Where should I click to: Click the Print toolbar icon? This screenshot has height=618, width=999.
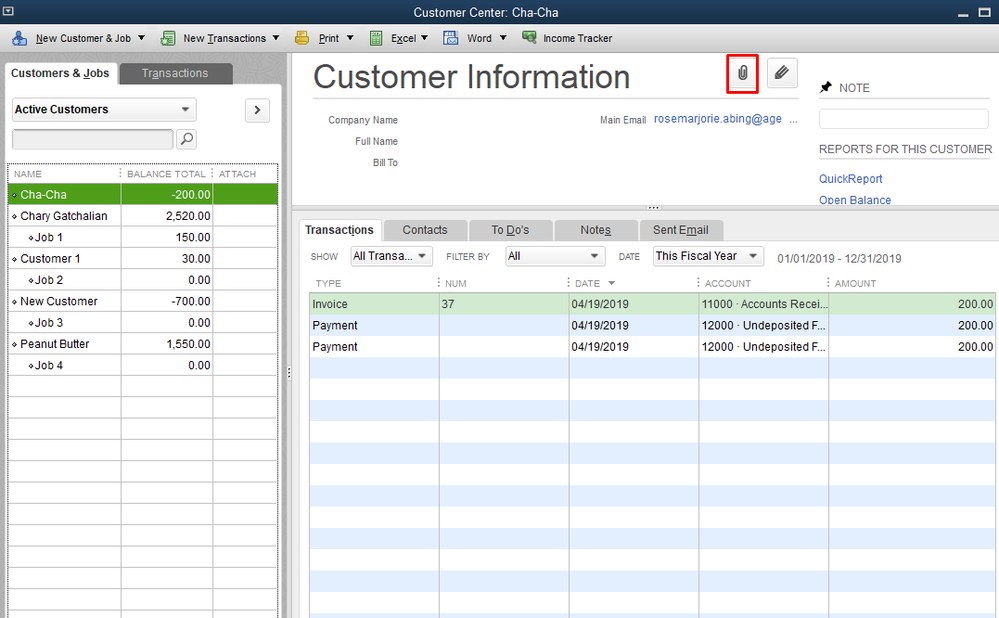[302, 38]
